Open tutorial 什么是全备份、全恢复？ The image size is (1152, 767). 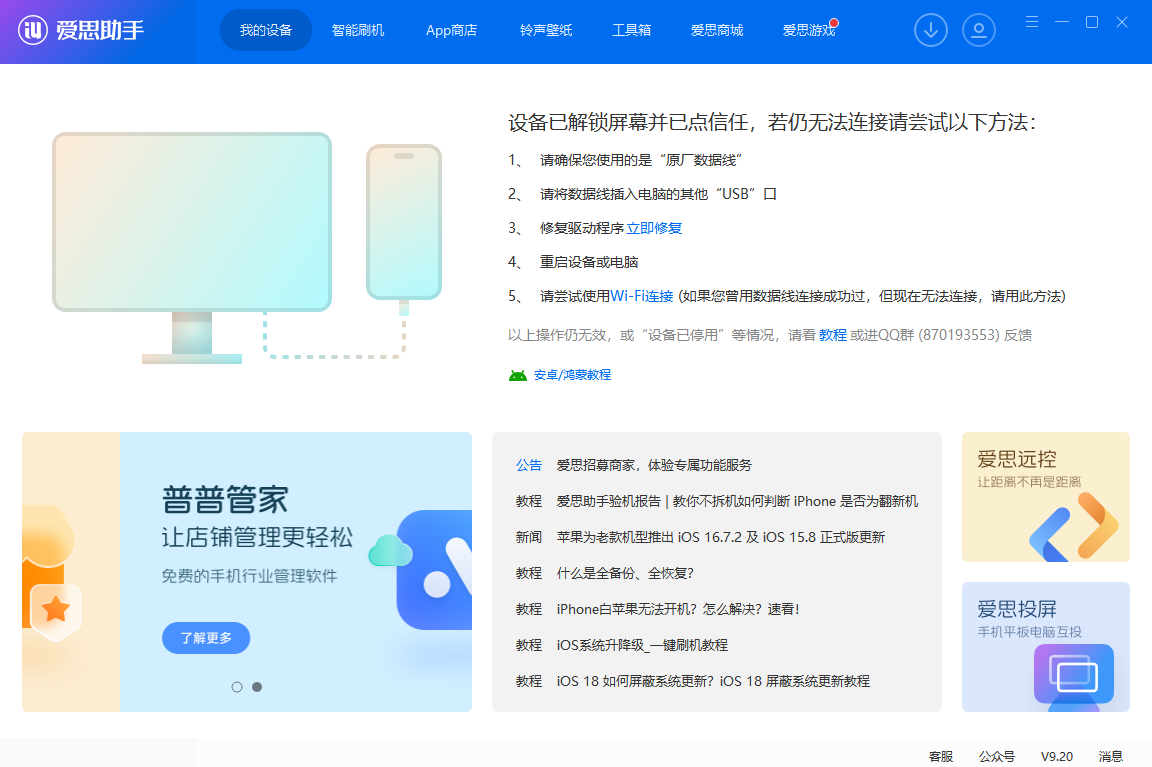(625, 573)
